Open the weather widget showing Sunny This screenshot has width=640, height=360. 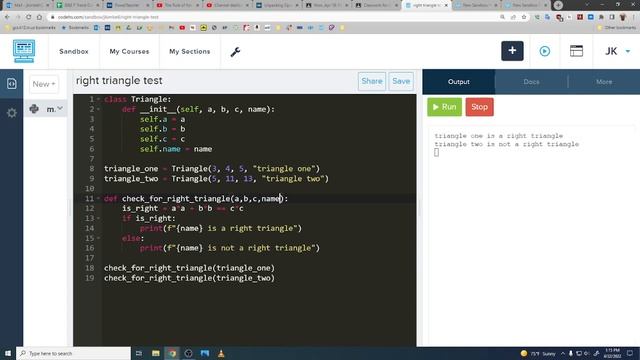538,353
